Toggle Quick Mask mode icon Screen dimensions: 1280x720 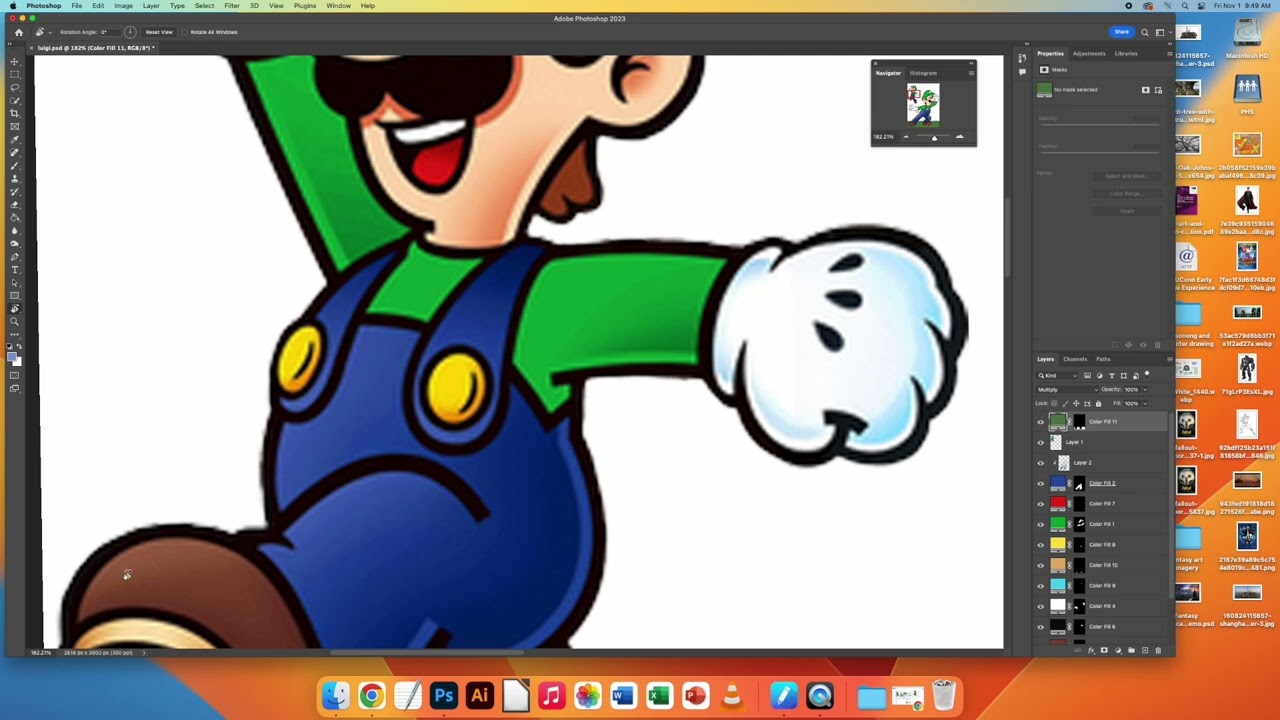point(14,375)
